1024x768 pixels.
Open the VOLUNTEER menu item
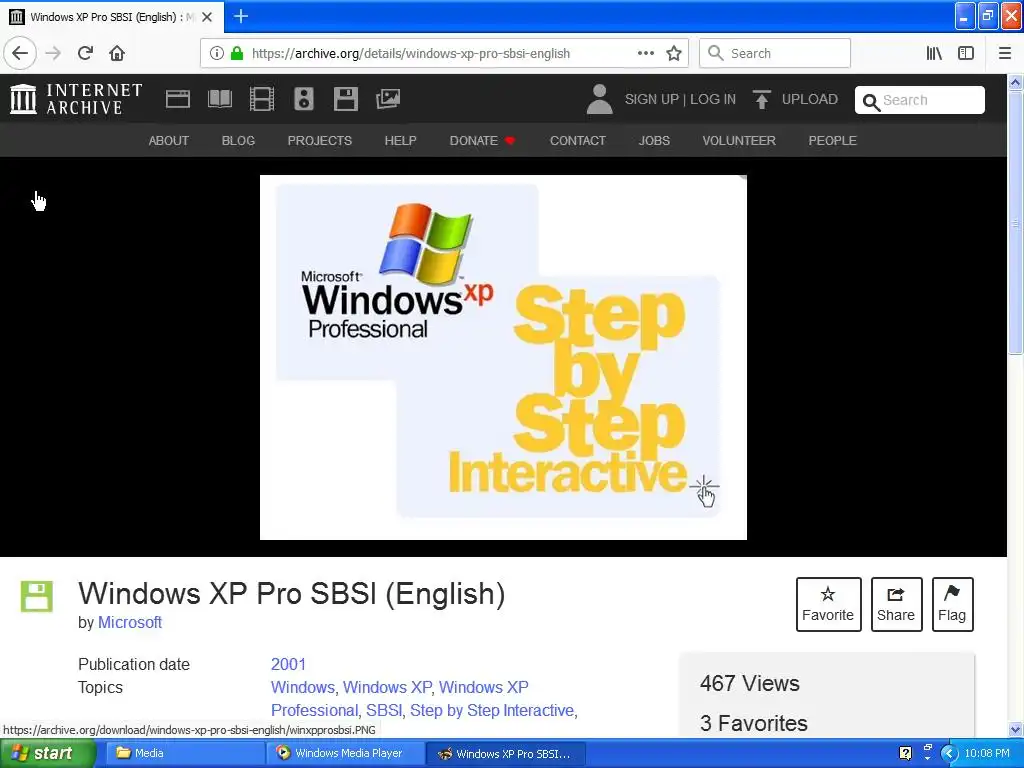click(x=739, y=140)
